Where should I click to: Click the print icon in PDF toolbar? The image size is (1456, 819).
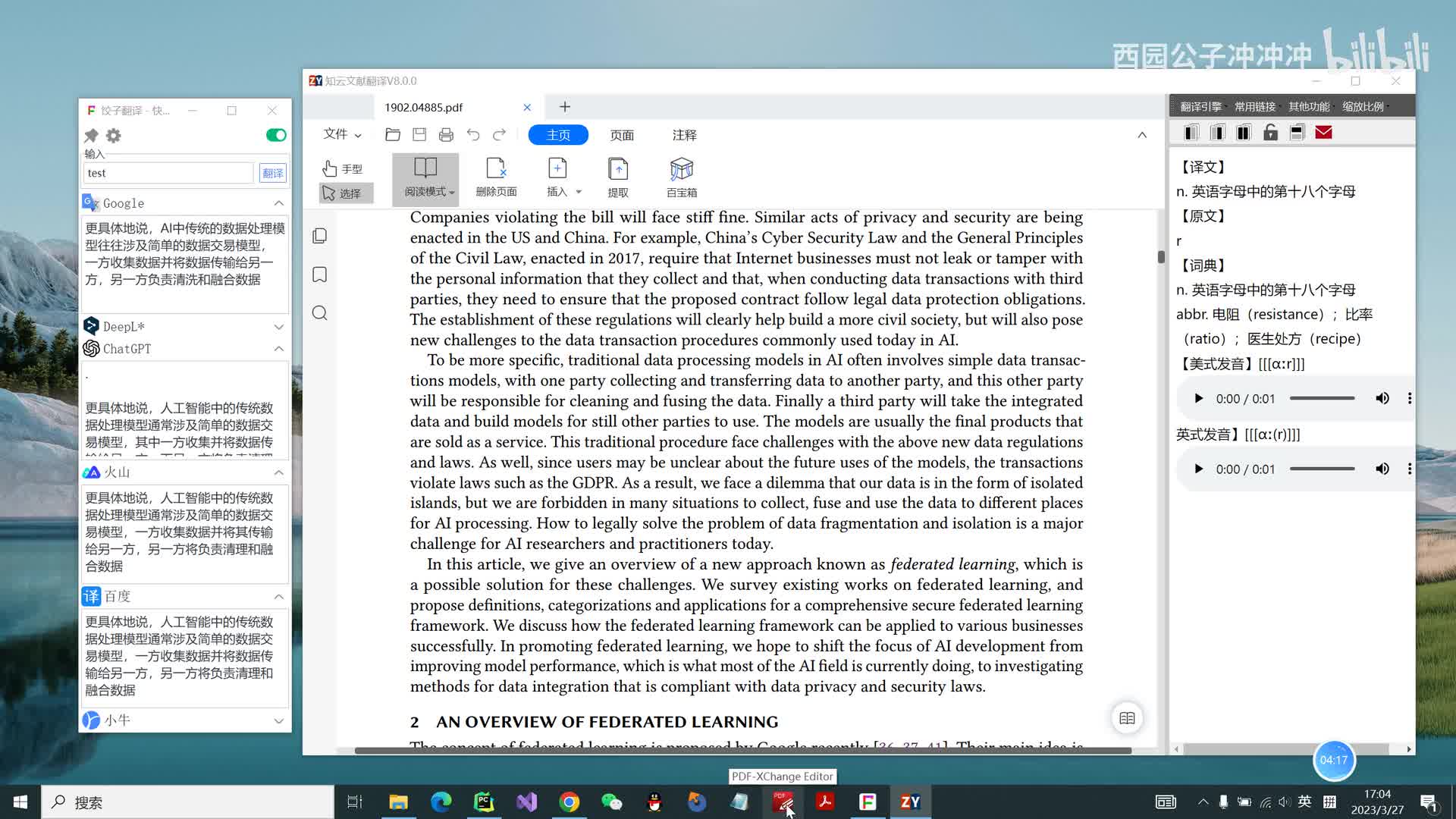point(446,135)
